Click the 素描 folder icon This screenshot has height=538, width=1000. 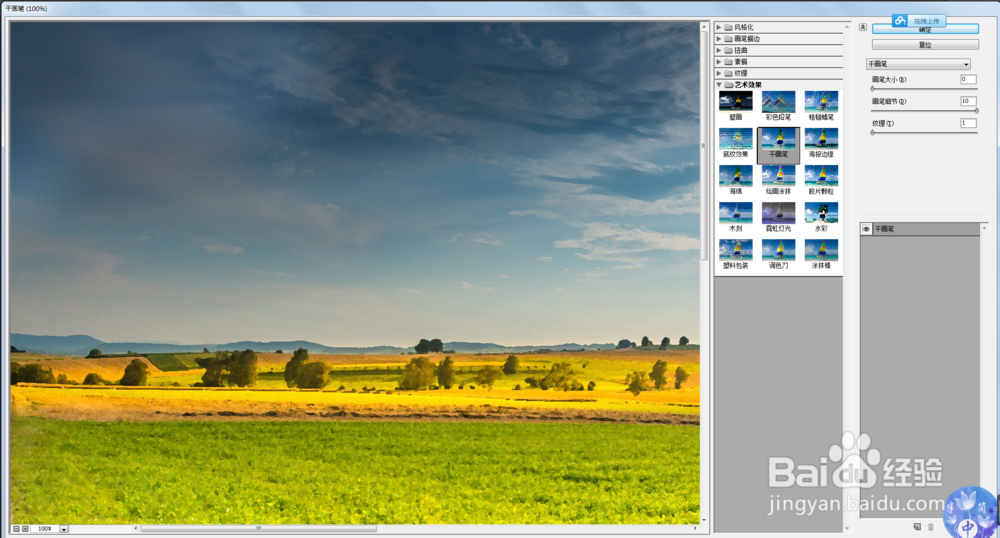[x=728, y=62]
